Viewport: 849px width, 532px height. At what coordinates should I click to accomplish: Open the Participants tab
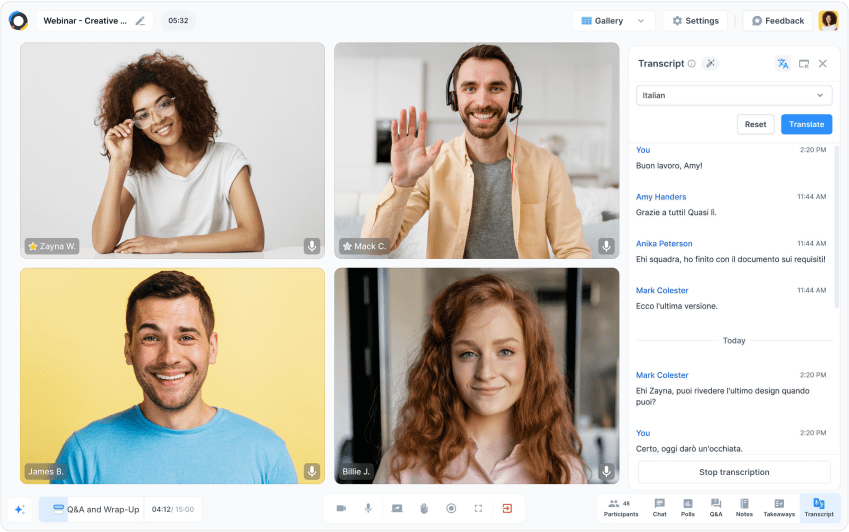pyautogui.click(x=621, y=508)
